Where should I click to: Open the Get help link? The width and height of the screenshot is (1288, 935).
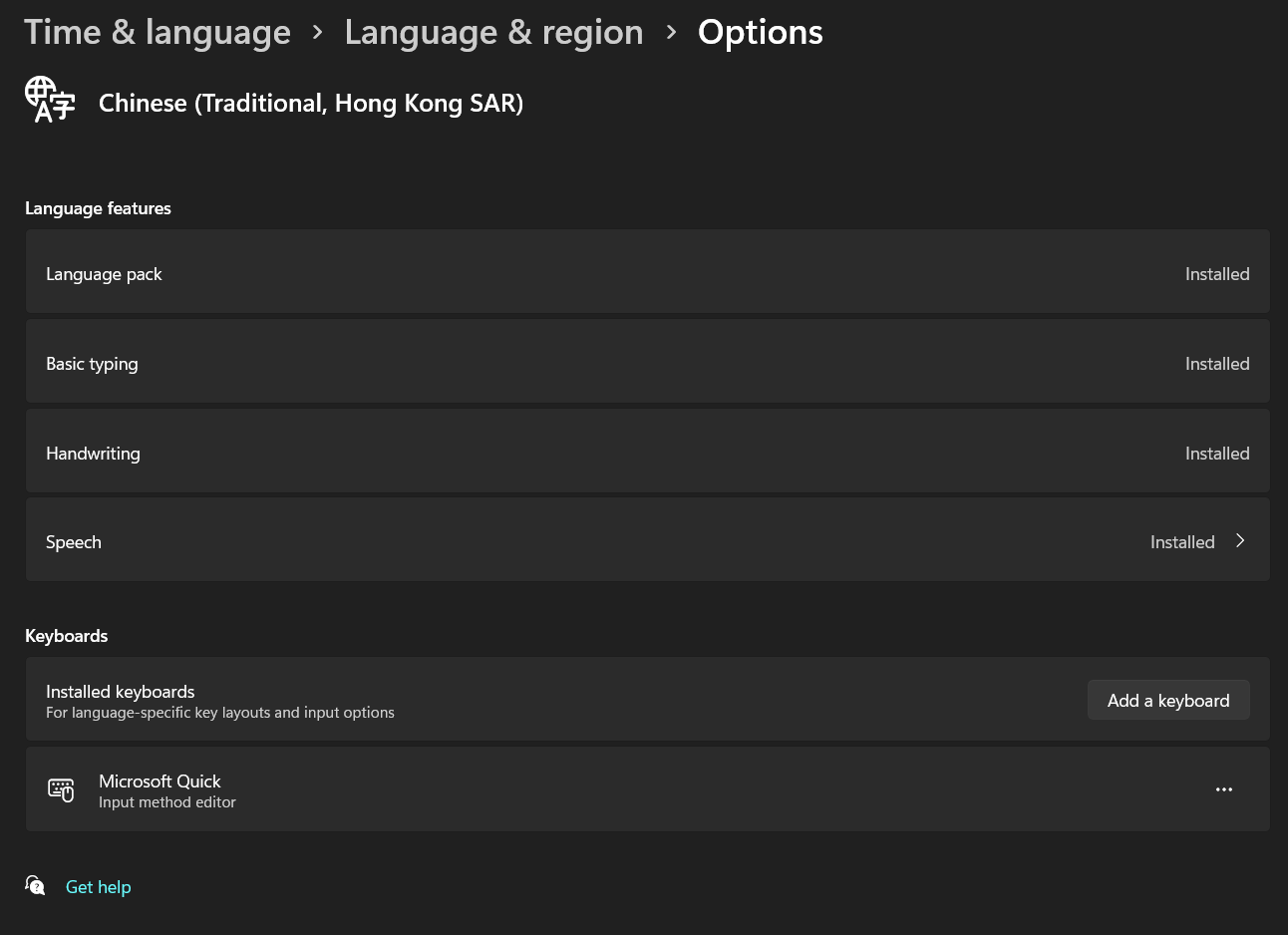(98, 886)
